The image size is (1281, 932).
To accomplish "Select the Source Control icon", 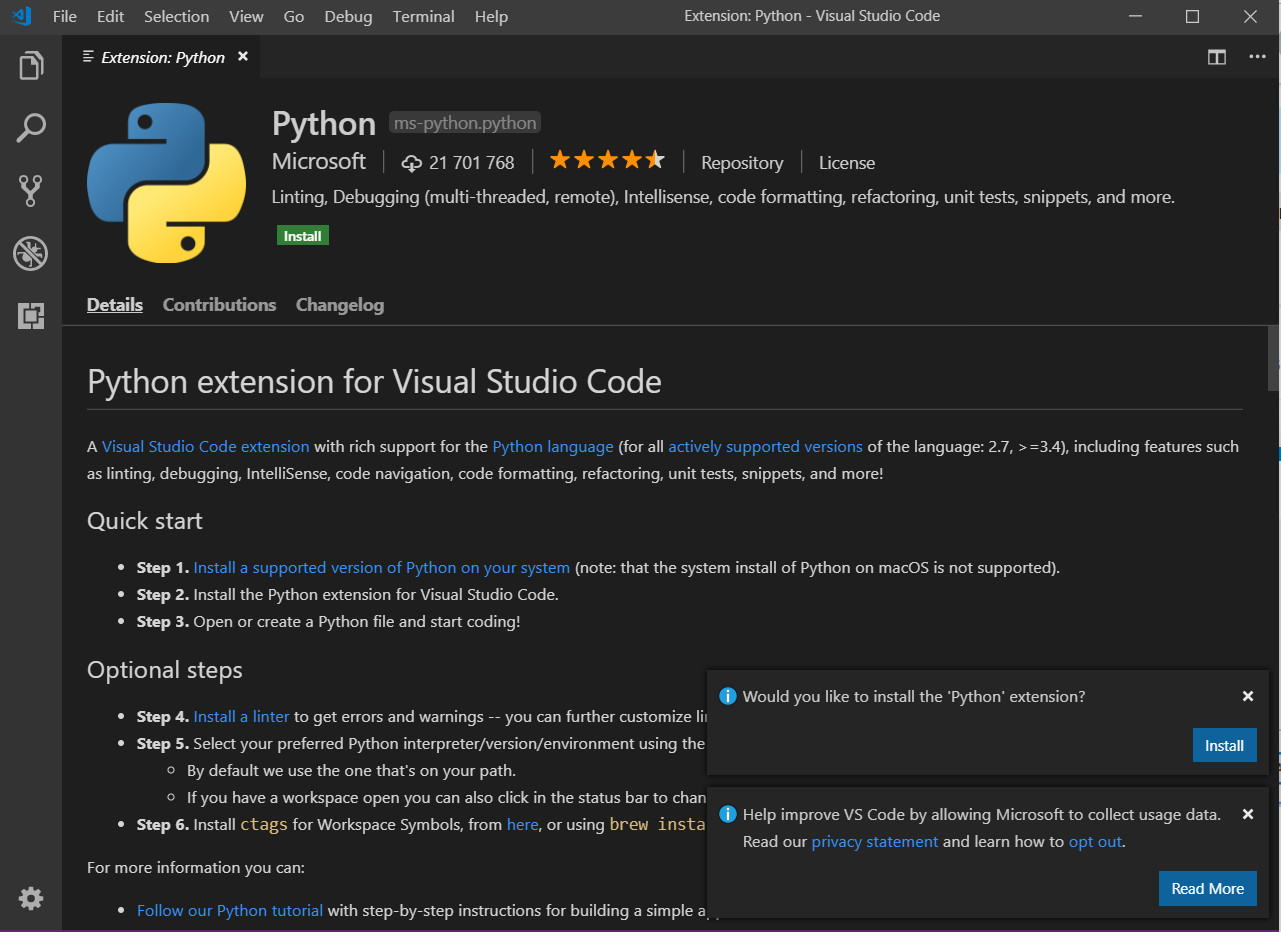I will (30, 191).
